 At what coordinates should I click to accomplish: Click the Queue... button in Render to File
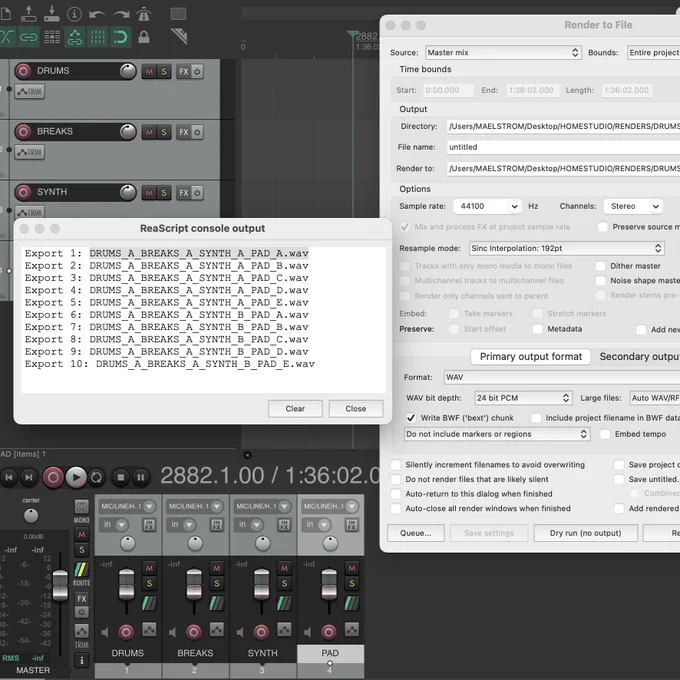(415, 533)
